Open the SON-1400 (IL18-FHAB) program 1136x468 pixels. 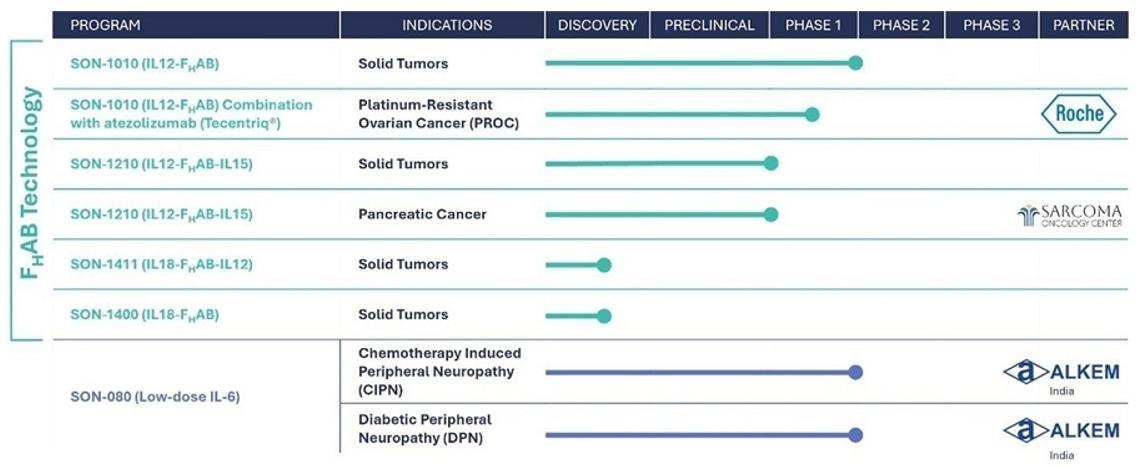coord(144,315)
